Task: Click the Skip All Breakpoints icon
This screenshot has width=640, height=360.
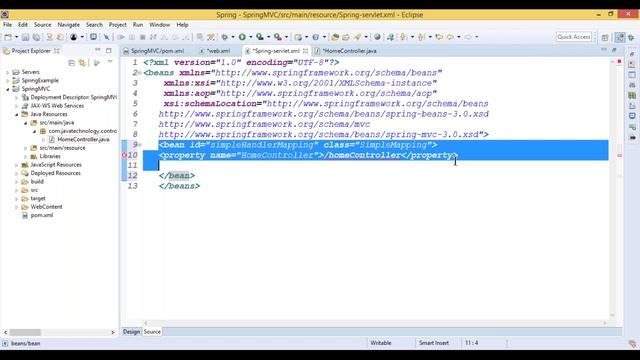Action: coord(107,37)
